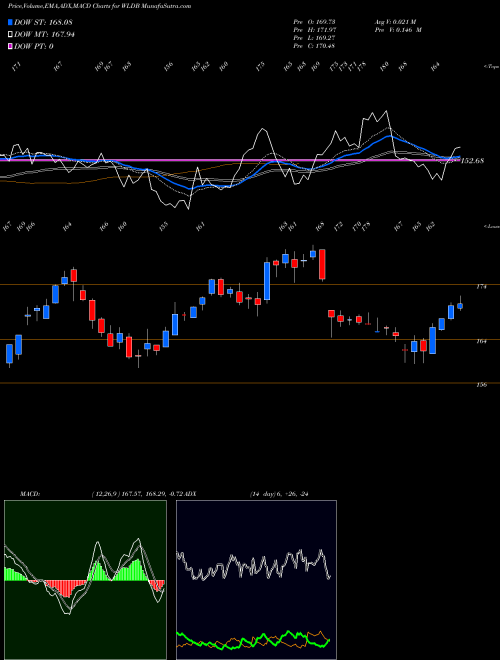Click the 156 price level label
The height and width of the screenshot is (660, 500).
[481, 385]
